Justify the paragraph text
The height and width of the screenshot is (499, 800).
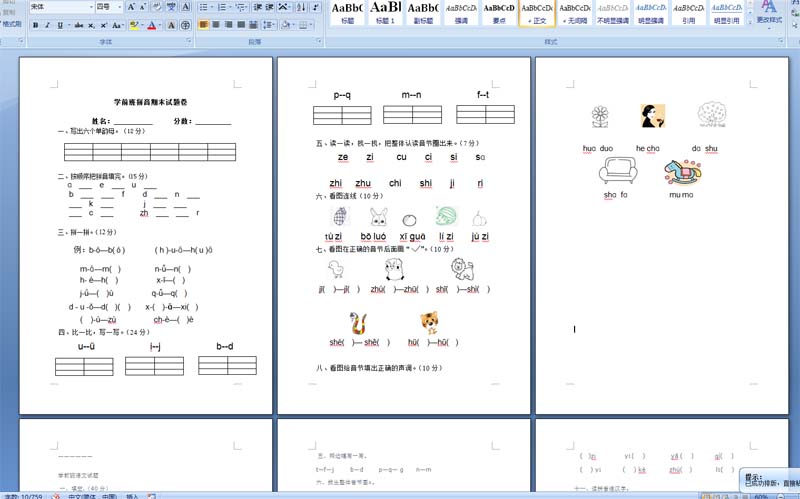(x=241, y=25)
